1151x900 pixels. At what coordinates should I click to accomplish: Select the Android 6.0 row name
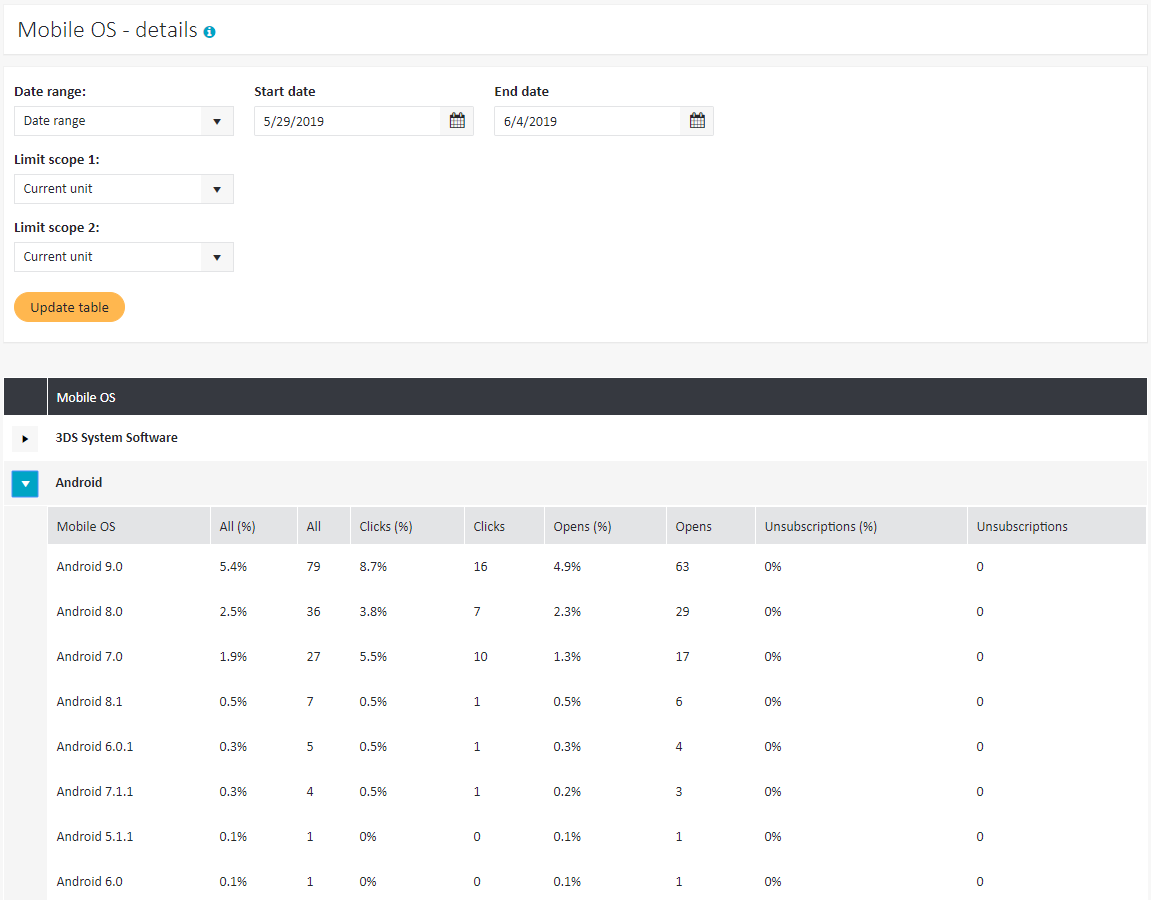90,882
